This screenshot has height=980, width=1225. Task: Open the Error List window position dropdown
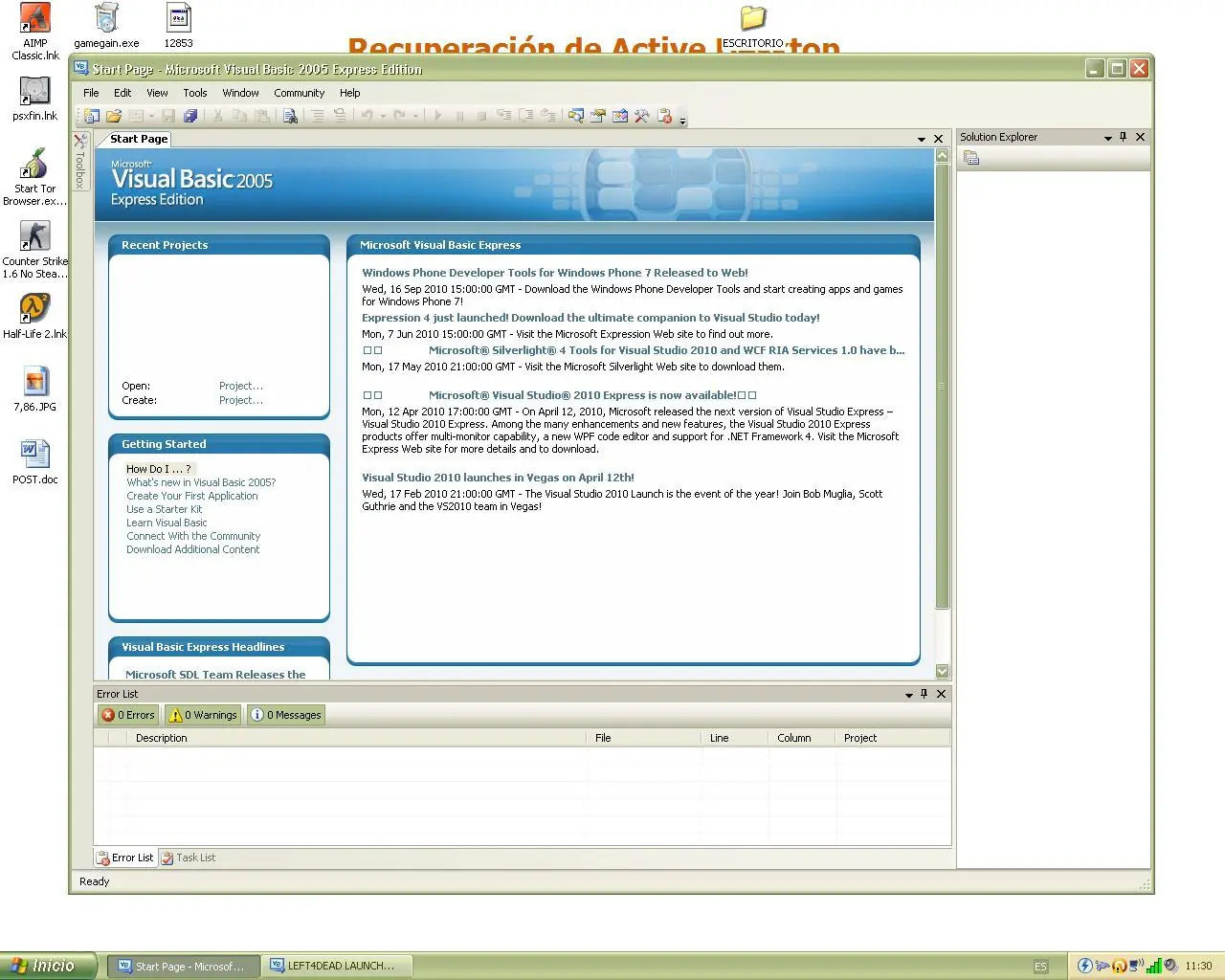point(908,695)
